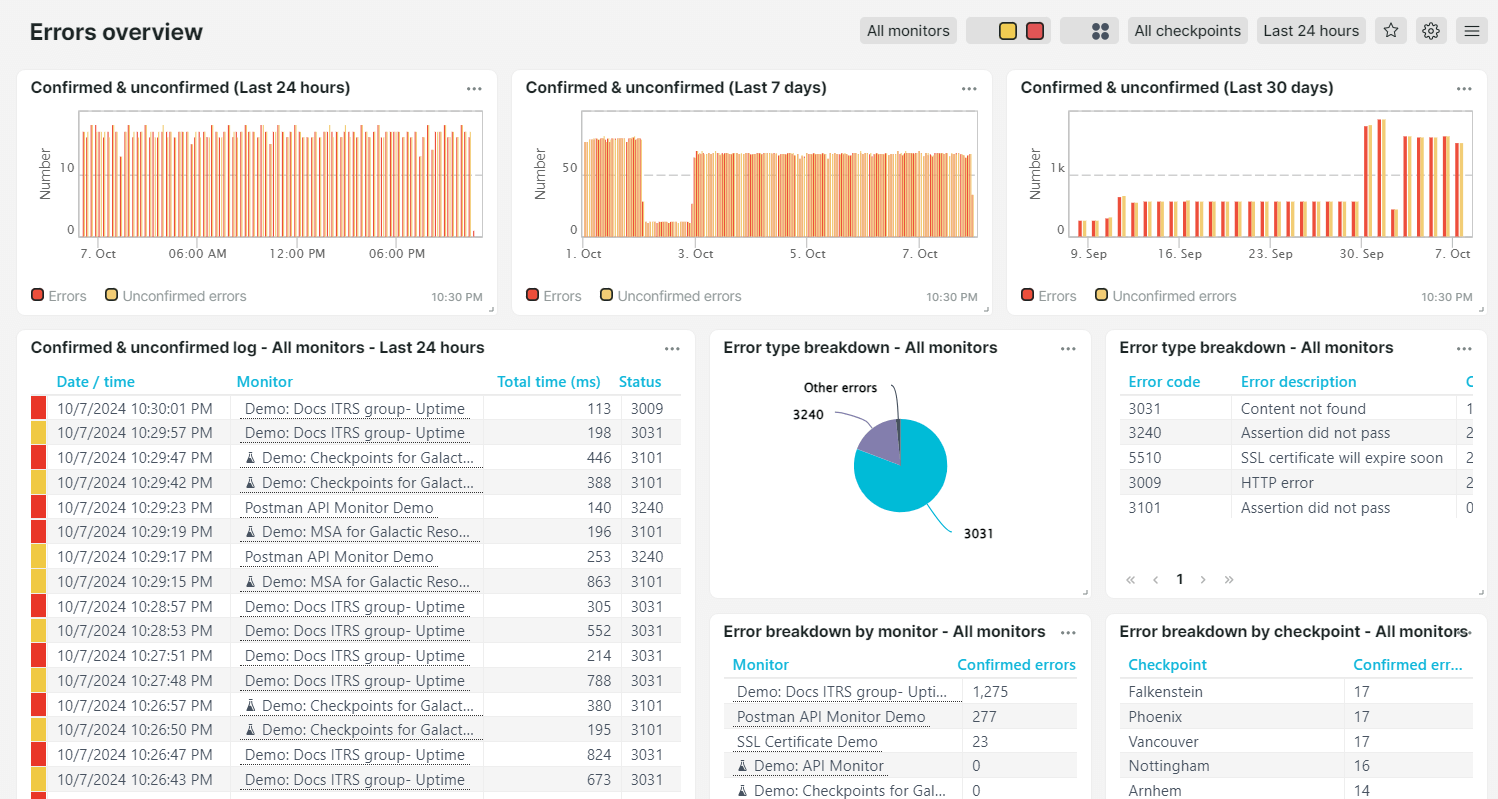The image size is (1498, 799).
Task: Toggle the Errors legend in the Last 30 days chart
Action: coord(1049,296)
